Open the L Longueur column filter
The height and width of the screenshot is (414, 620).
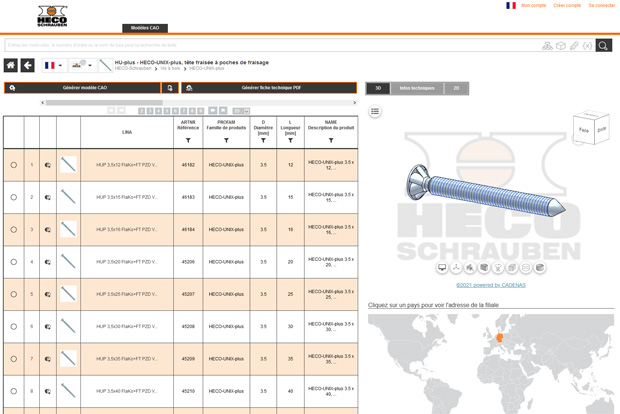tap(291, 140)
